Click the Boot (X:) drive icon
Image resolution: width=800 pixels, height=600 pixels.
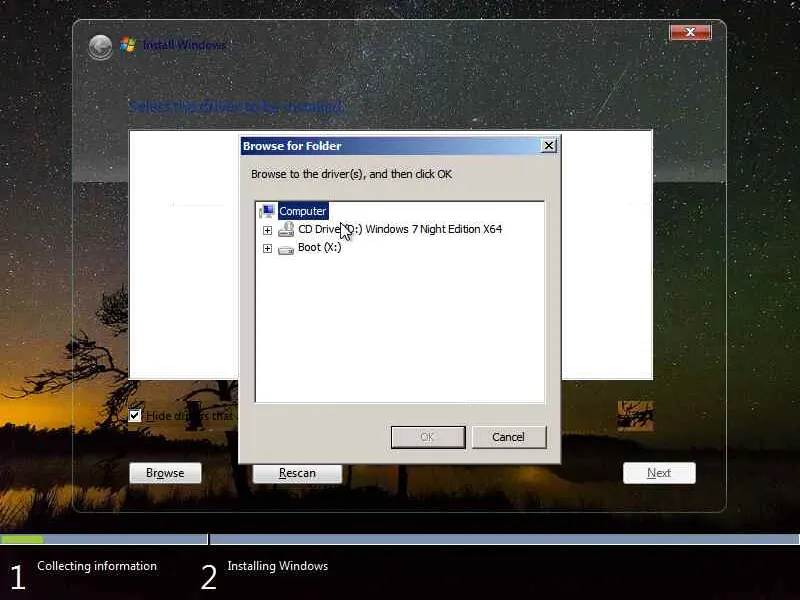(286, 249)
